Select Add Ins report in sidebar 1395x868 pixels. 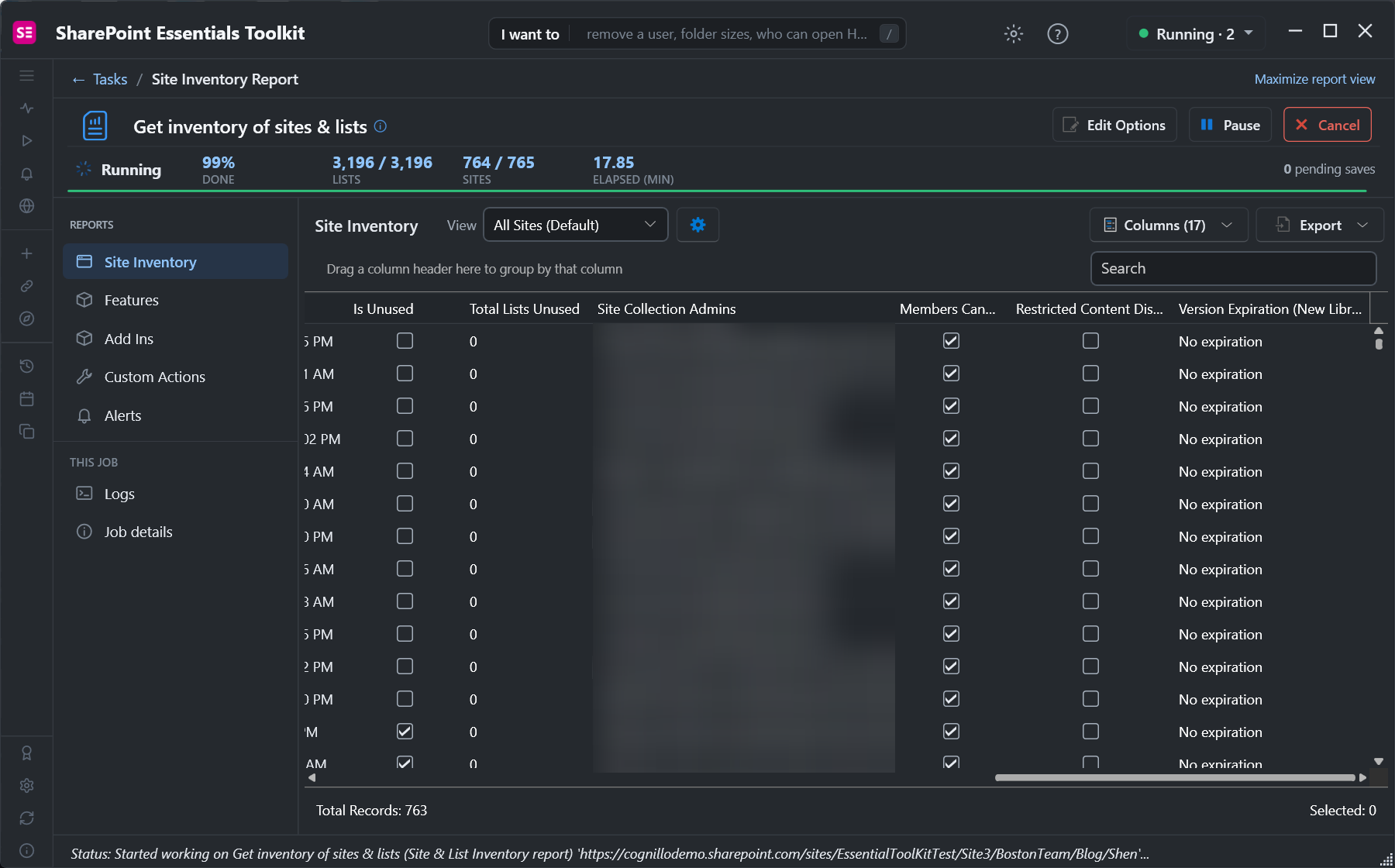pos(175,339)
